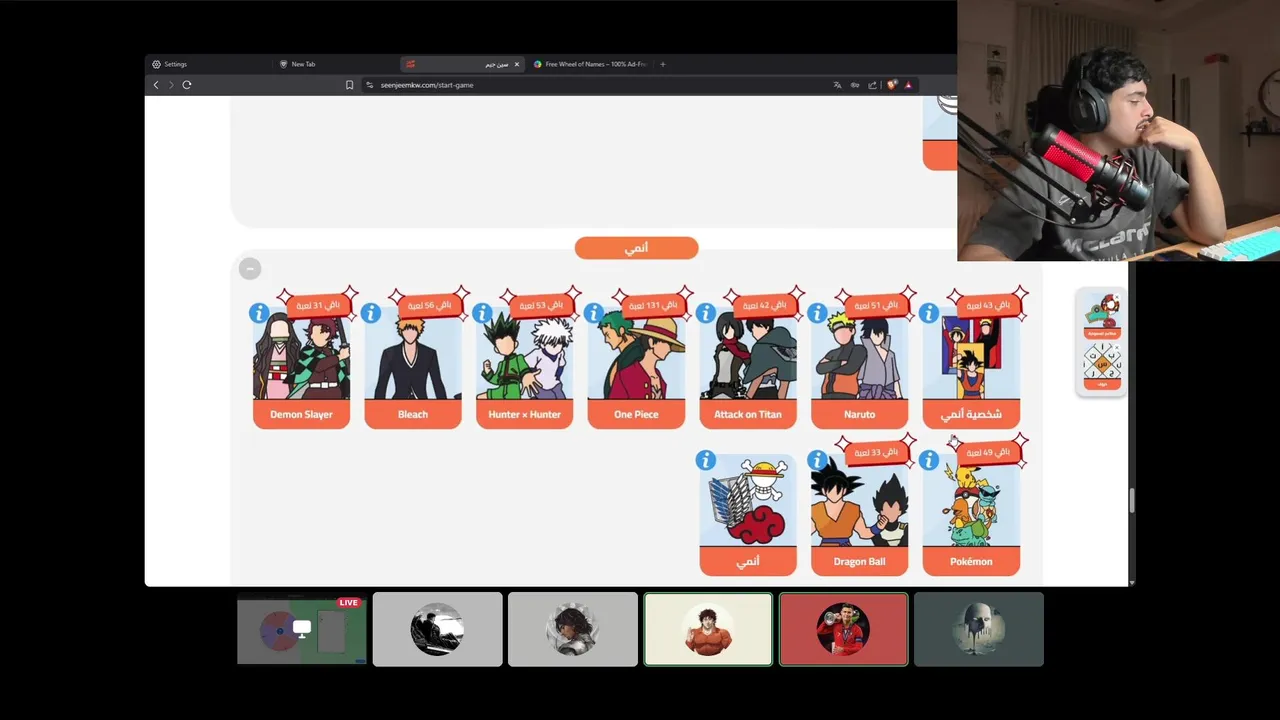Pick the Pokémon category
Image resolution: width=1280 pixels, height=720 pixels.
coord(971,515)
